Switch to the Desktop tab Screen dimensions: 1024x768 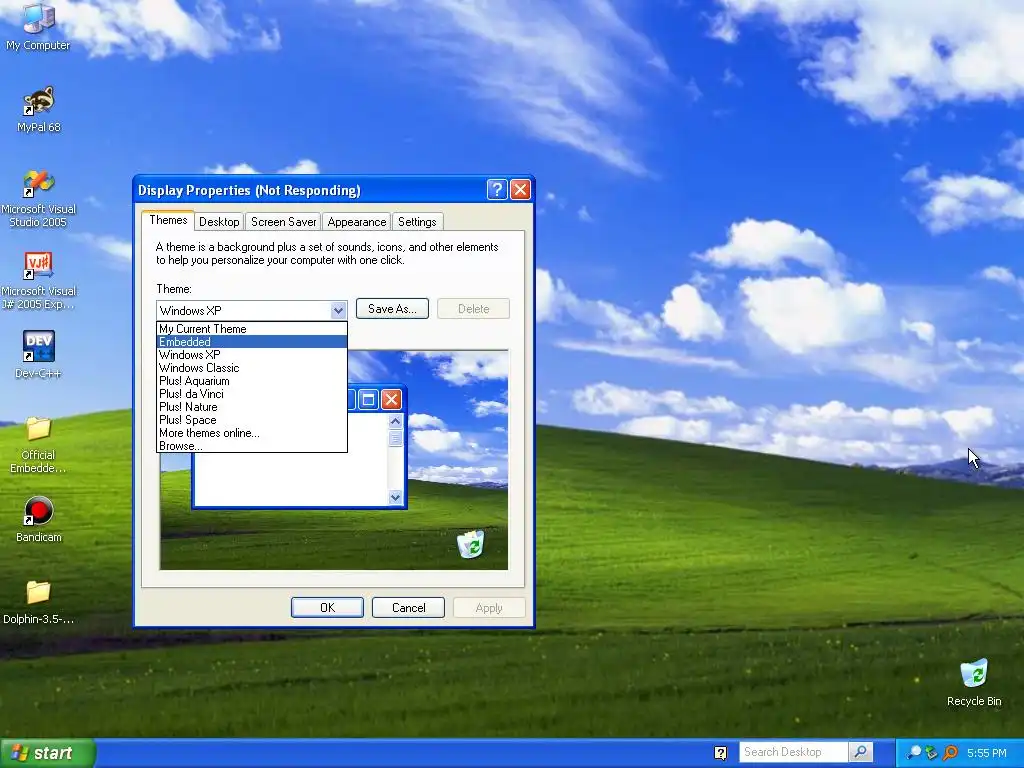pyautogui.click(x=219, y=222)
